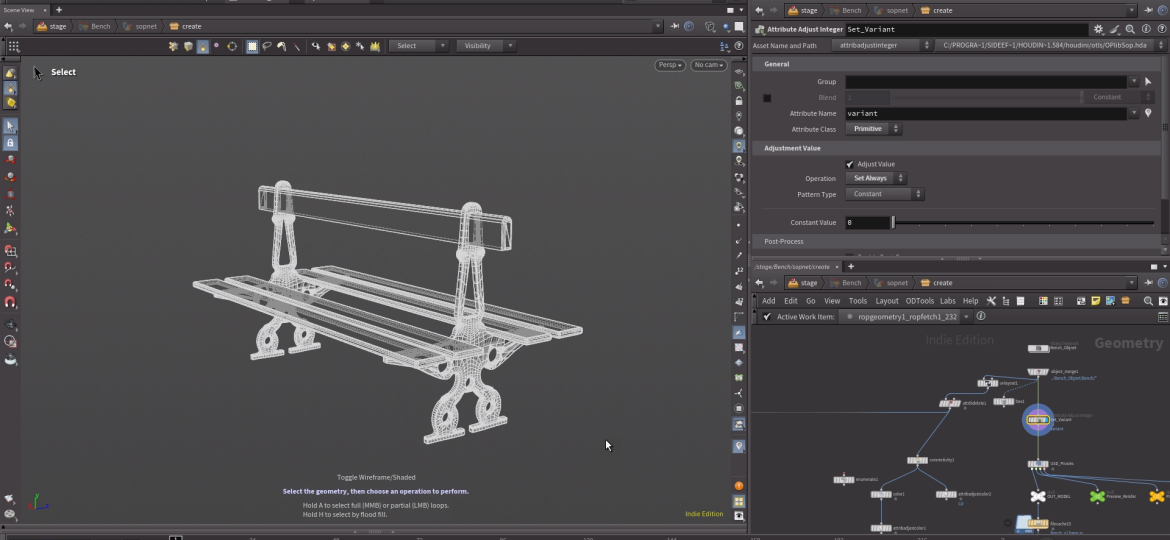This screenshot has width=1170, height=540.
Task: Click the Preview_Render null node
Action: 1098,496
